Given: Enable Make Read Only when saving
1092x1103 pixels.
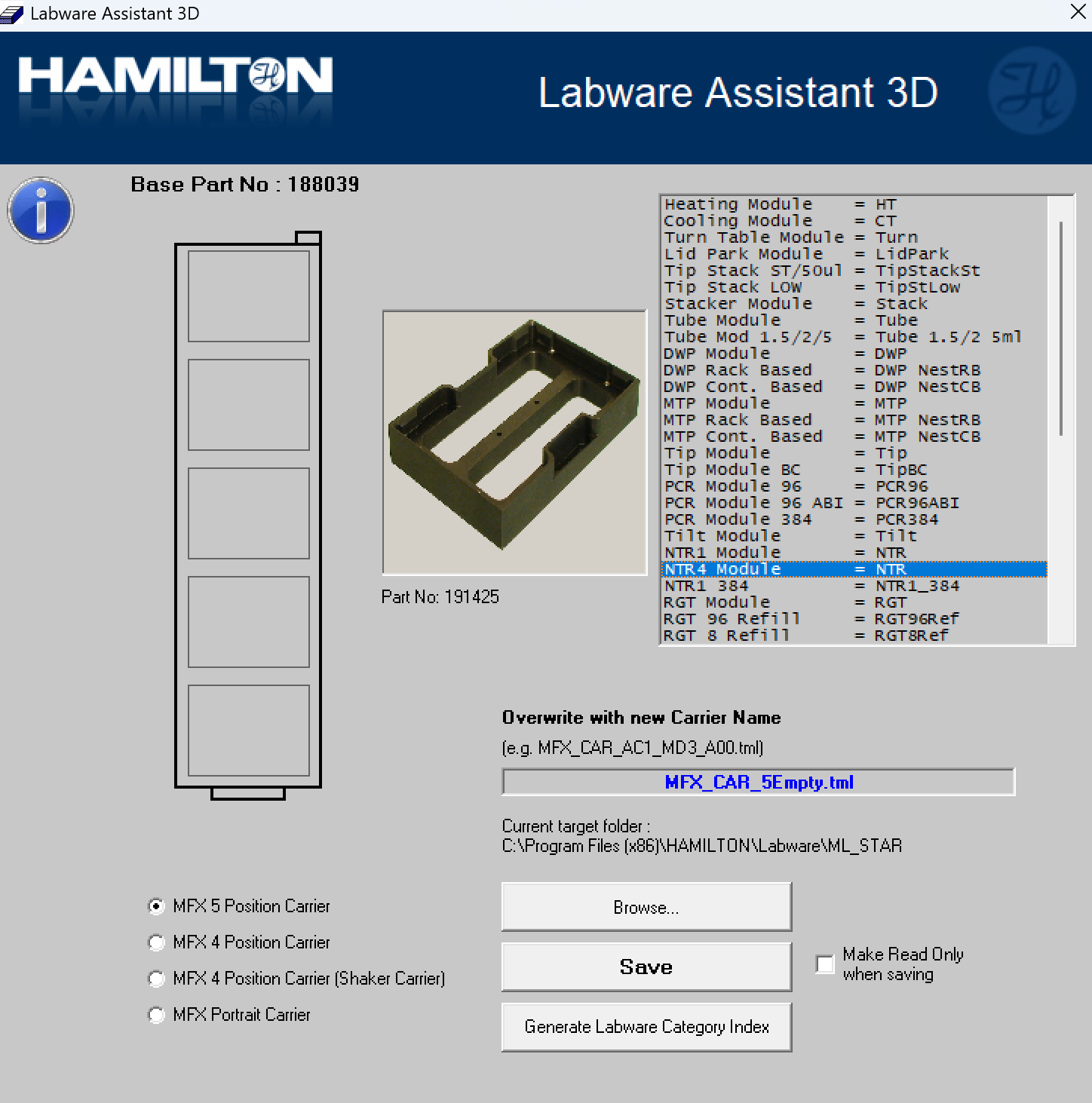Looking at the screenshot, I should 825,964.
